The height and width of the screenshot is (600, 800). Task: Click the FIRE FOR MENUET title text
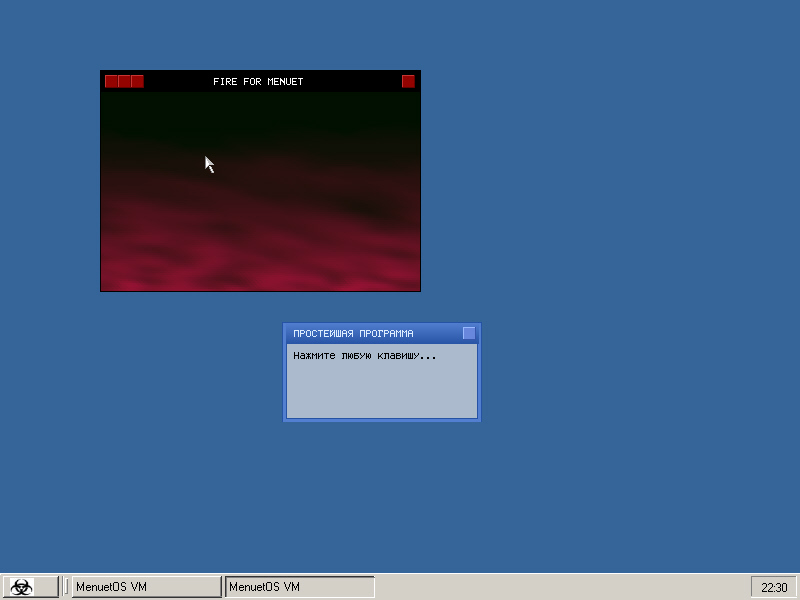[x=258, y=81]
